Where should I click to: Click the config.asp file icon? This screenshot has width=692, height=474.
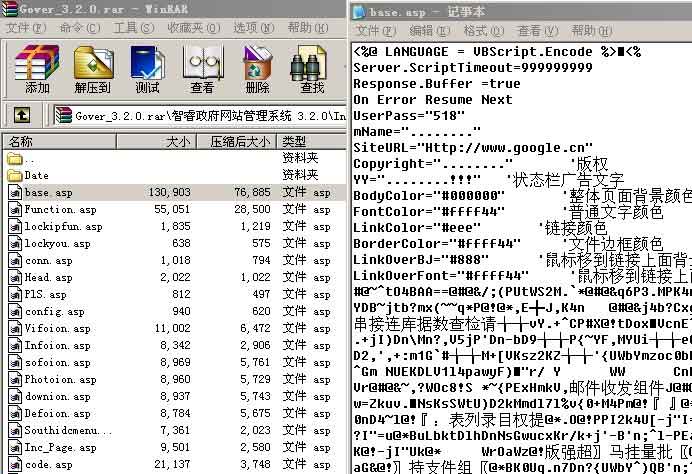click(x=15, y=312)
